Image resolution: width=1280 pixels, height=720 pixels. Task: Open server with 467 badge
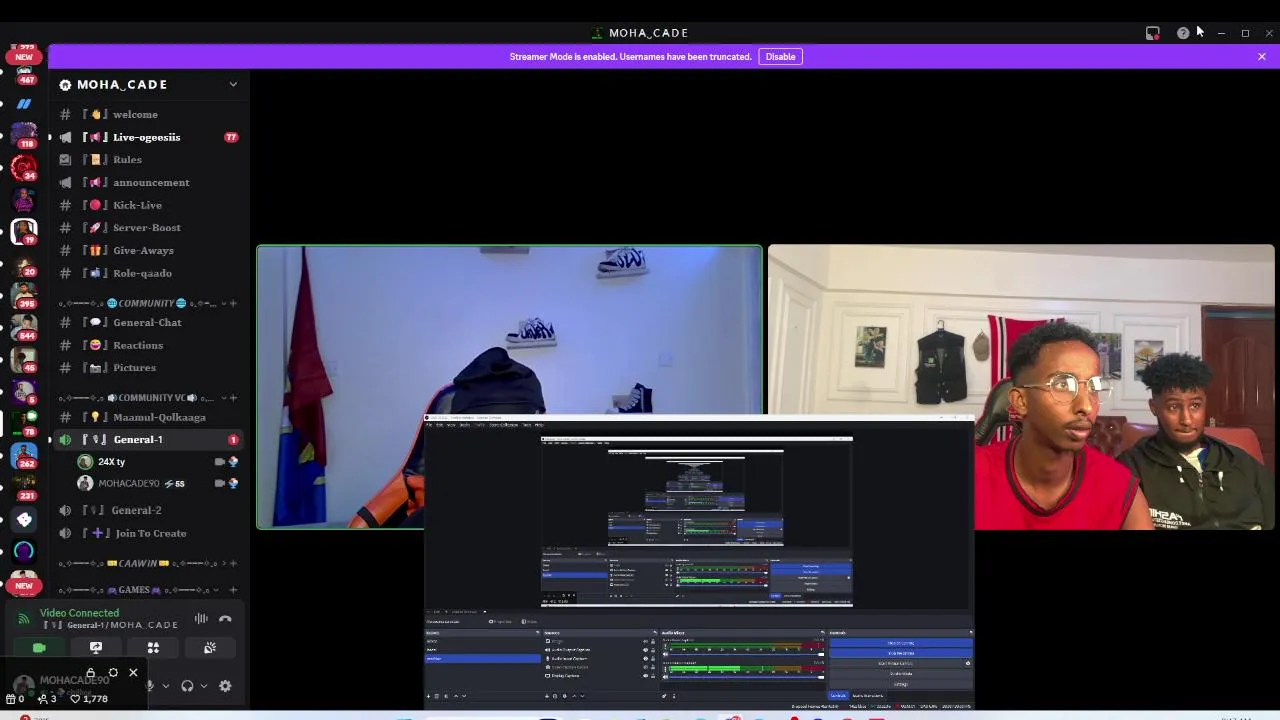click(24, 75)
